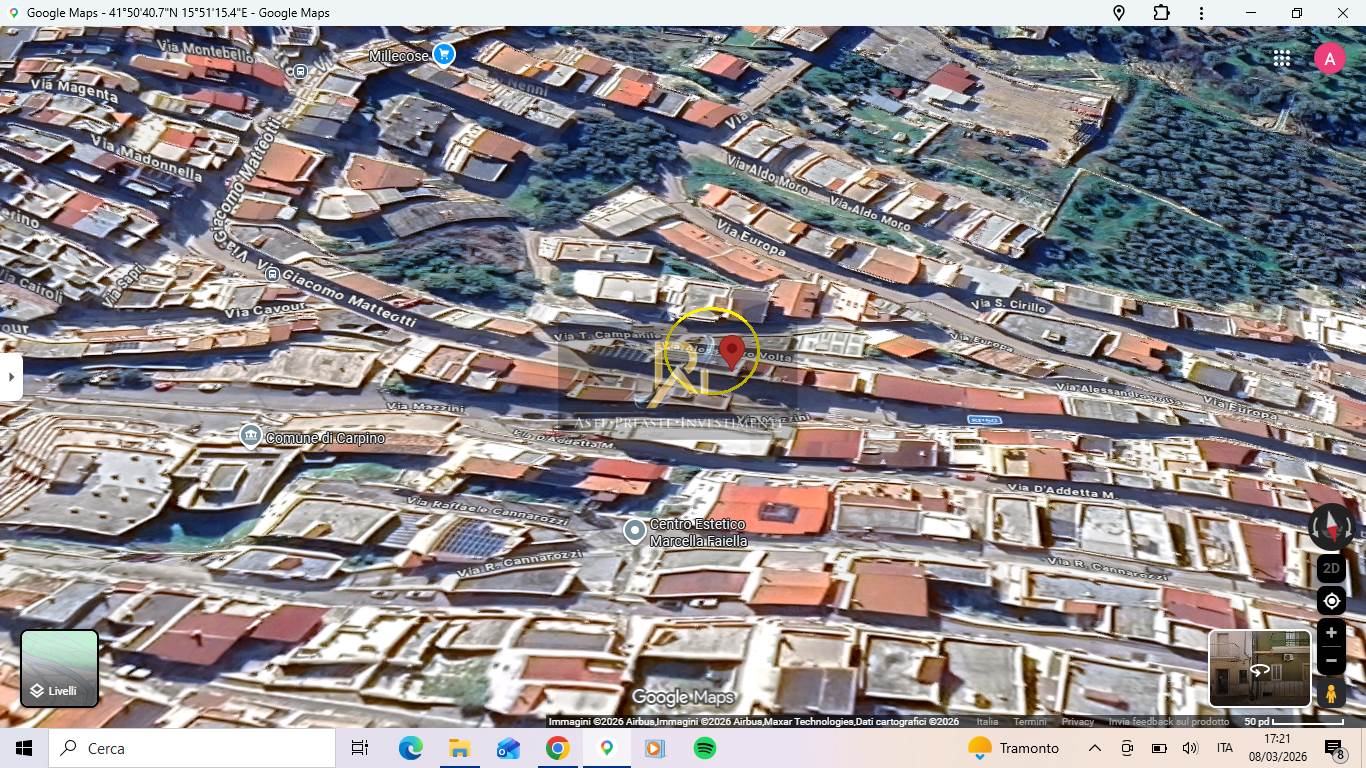Click the map scale bar to change units
The image size is (1366, 768).
point(1294,721)
